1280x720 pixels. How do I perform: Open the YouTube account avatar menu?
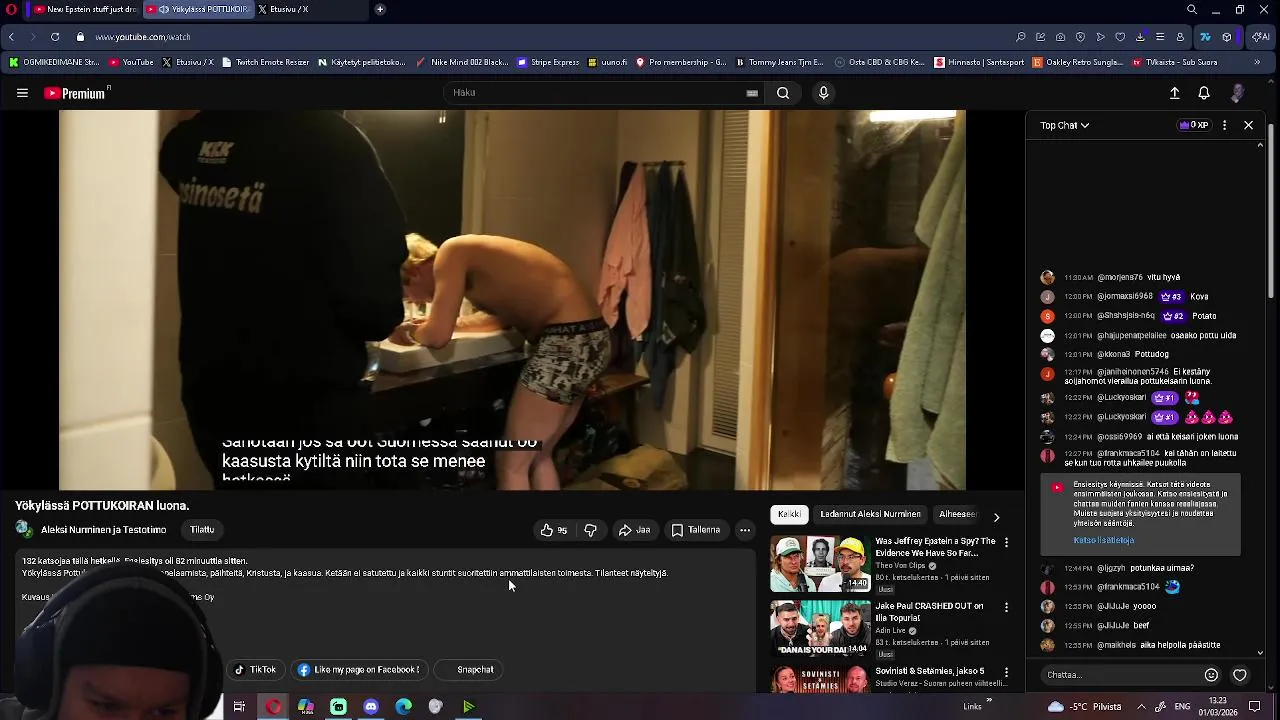tap(1237, 93)
